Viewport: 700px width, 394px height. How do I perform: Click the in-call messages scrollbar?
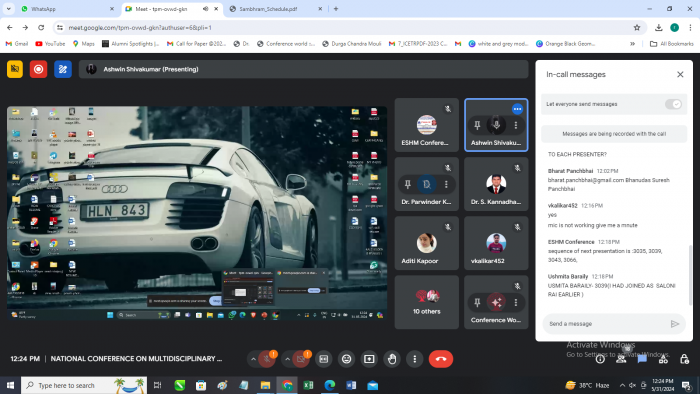(x=690, y=274)
